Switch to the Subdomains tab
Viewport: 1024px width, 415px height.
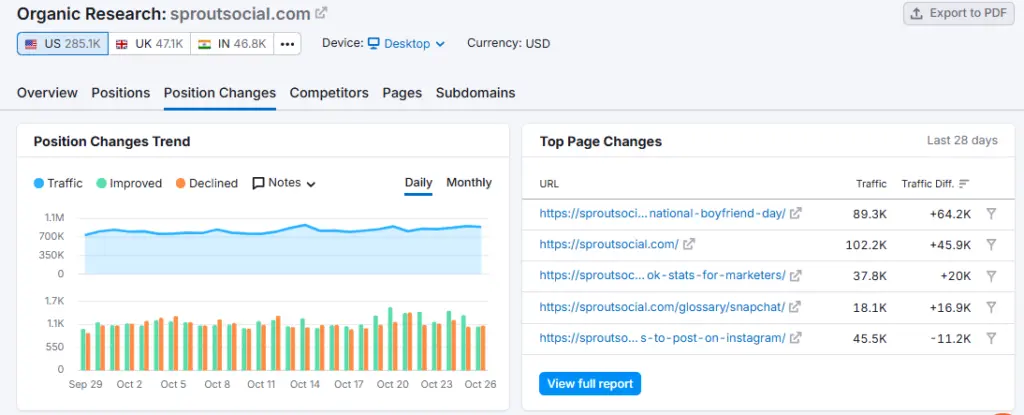coord(475,93)
